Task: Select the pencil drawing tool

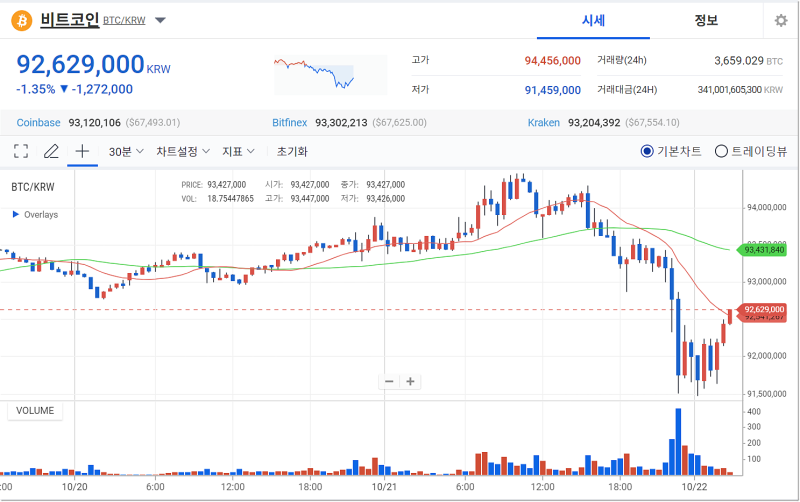Action: pyautogui.click(x=51, y=151)
